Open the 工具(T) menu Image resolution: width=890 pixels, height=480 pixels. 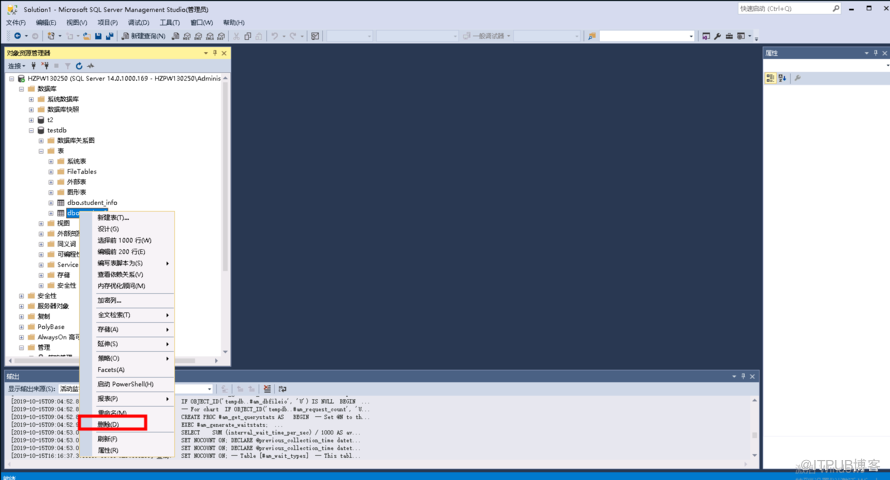tap(170, 22)
